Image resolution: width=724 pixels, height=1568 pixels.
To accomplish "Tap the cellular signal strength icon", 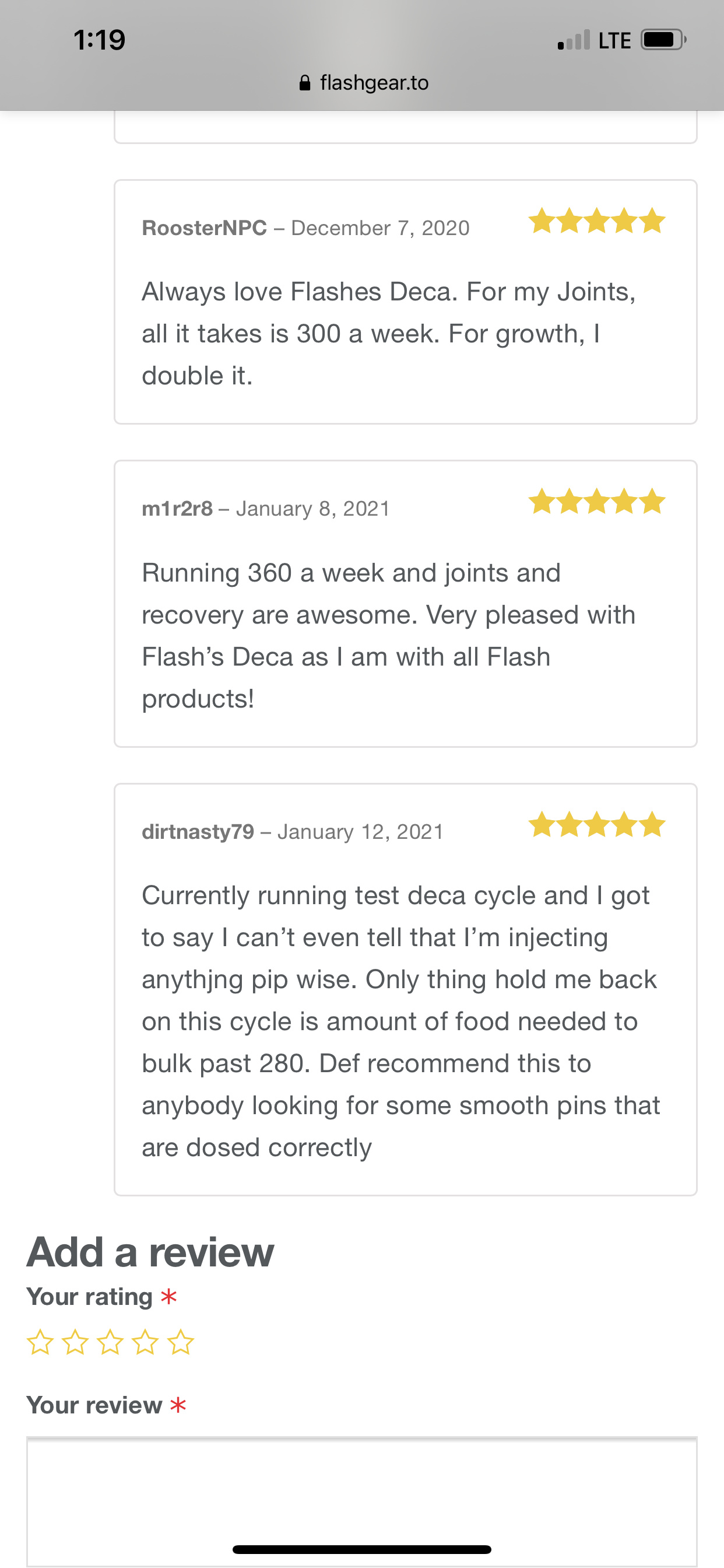I will (x=574, y=40).
